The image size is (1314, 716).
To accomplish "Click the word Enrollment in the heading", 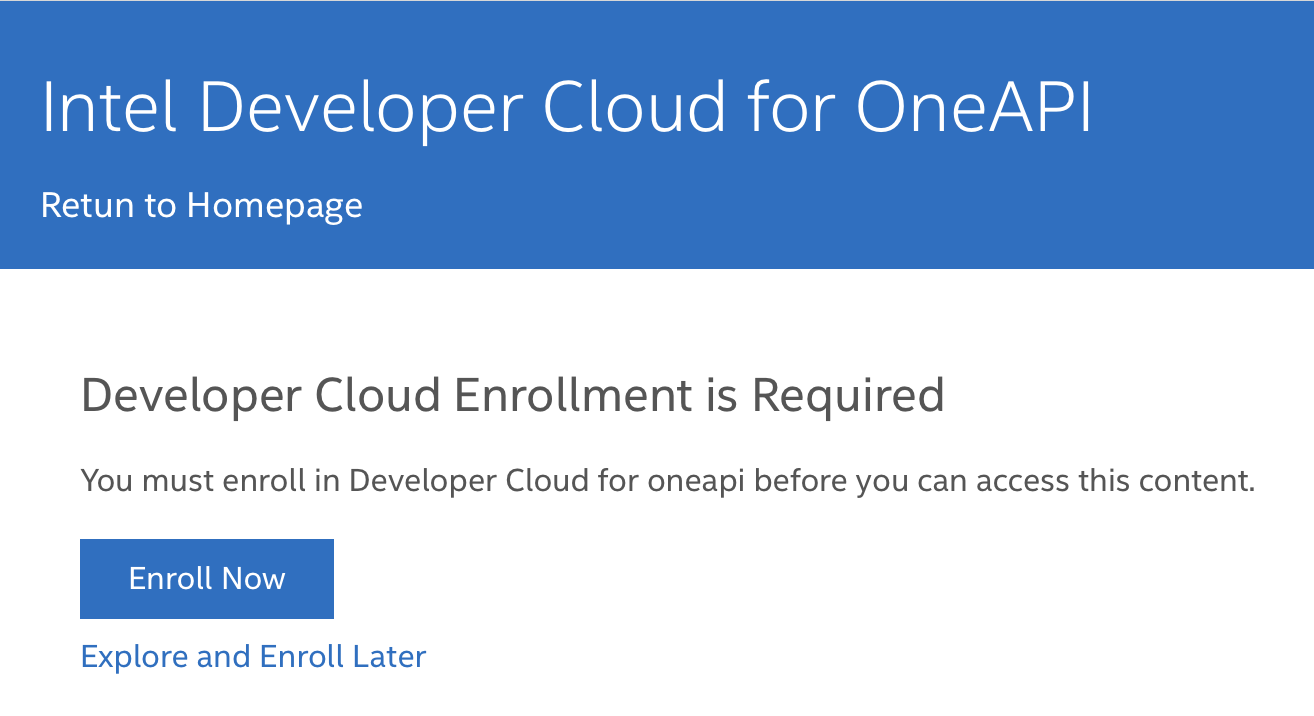I will [573, 396].
